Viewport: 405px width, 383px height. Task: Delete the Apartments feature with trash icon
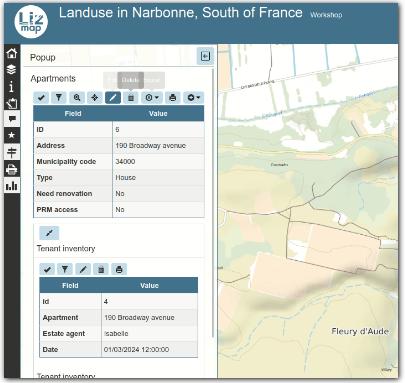click(131, 98)
